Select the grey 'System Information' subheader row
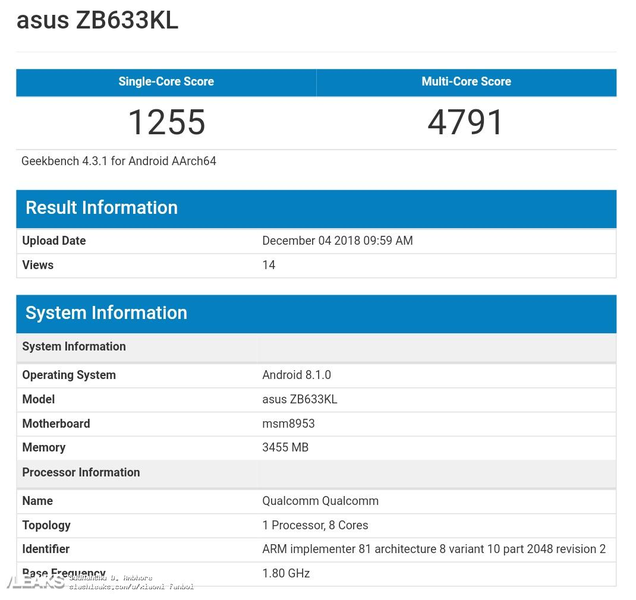This screenshot has height=600, width=636. tap(316, 347)
